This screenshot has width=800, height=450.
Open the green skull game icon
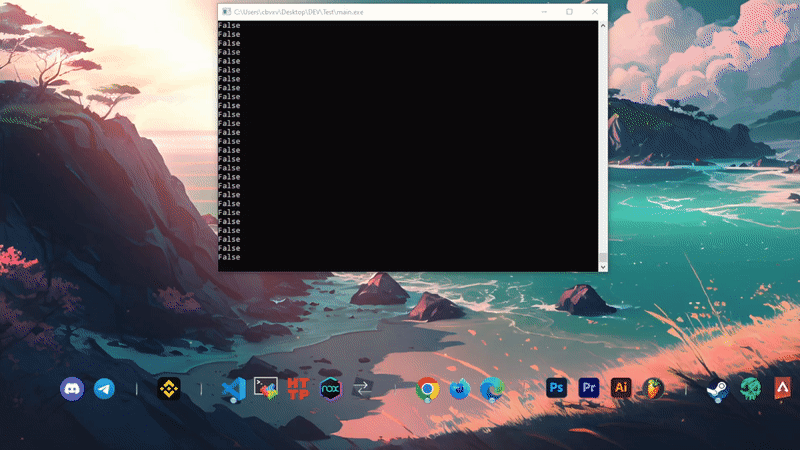pos(751,388)
